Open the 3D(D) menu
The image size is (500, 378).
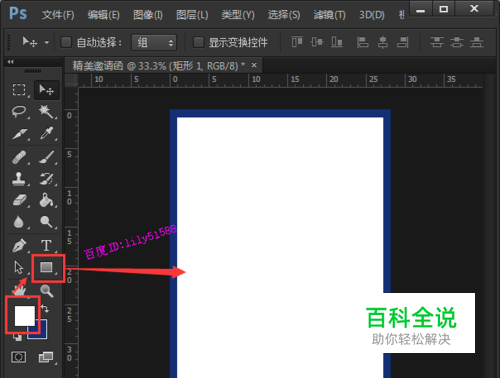[372, 15]
